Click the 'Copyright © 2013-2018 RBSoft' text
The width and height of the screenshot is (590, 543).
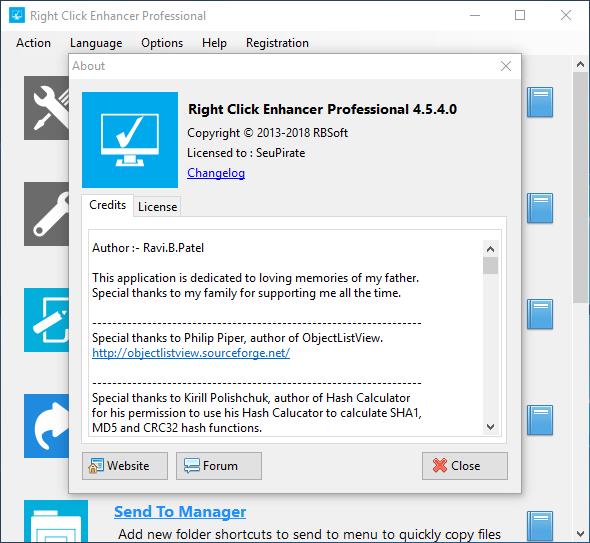268,133
